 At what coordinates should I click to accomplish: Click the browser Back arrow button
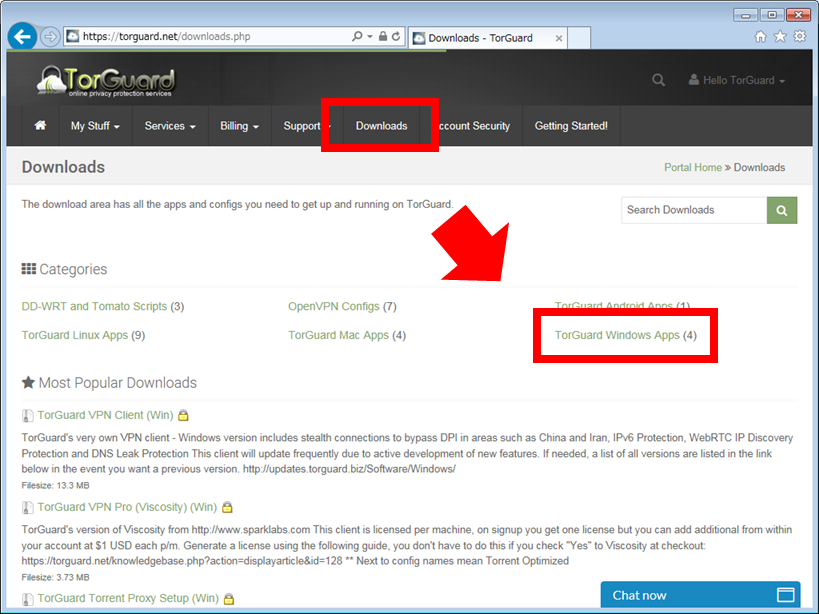tap(22, 37)
